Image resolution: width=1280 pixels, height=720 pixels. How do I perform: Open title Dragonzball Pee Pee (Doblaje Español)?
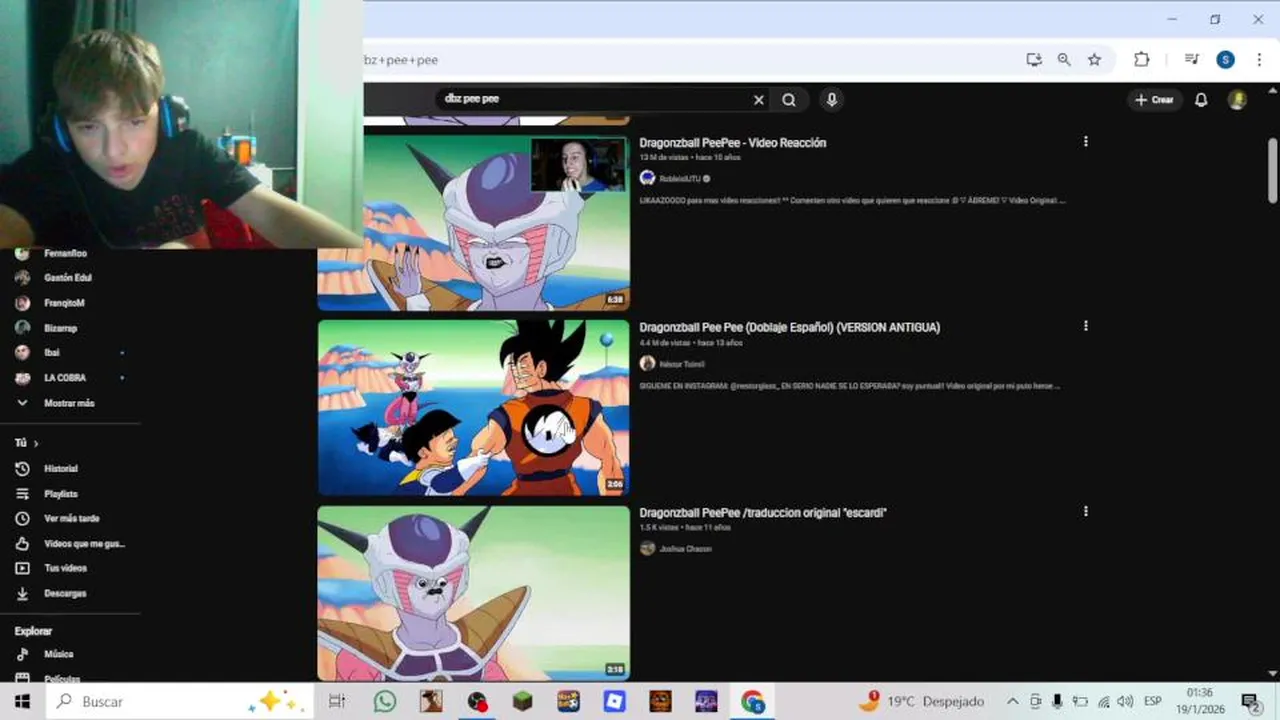tap(790, 327)
